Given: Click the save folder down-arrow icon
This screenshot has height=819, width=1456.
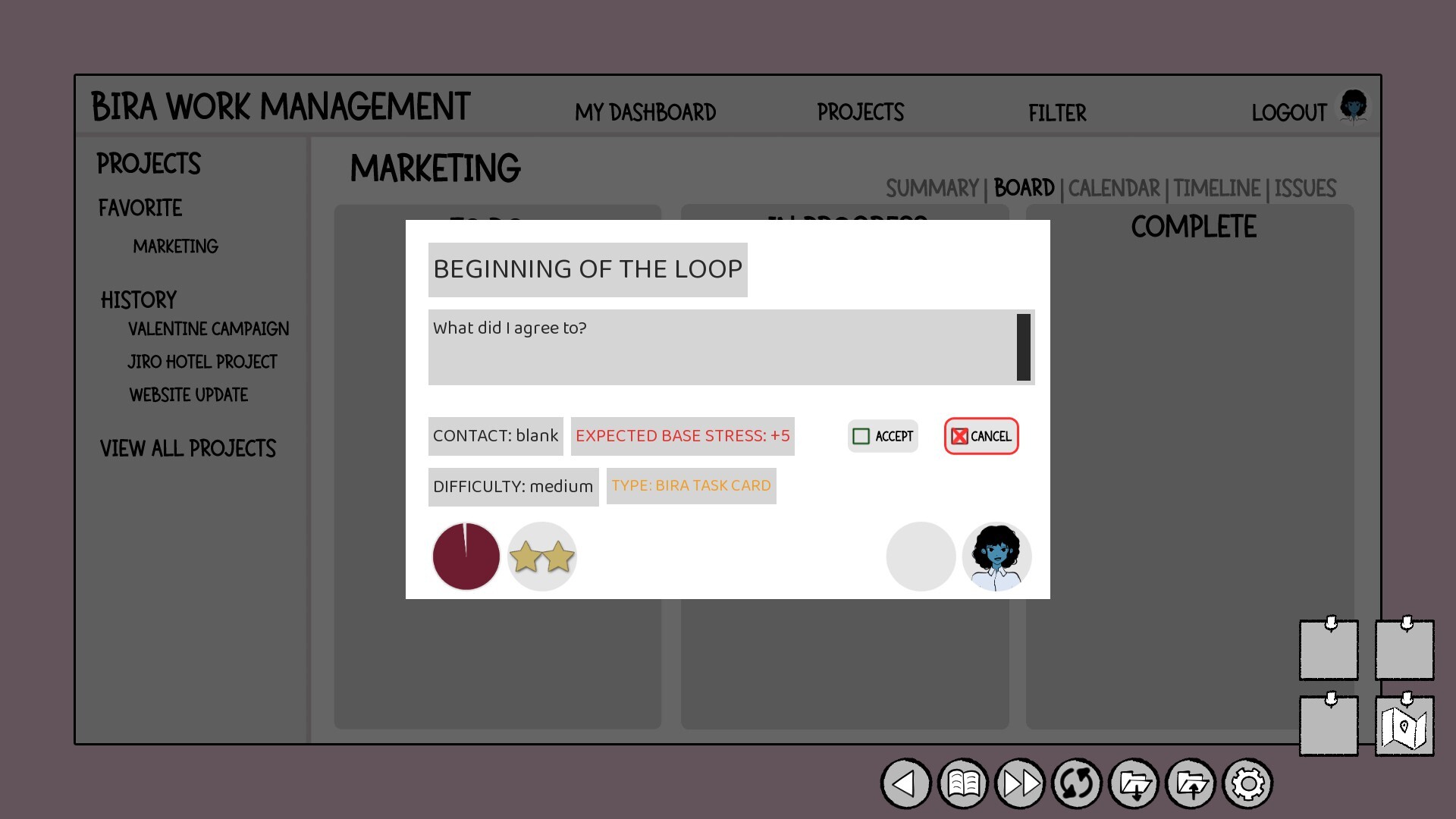Looking at the screenshot, I should click(1134, 783).
